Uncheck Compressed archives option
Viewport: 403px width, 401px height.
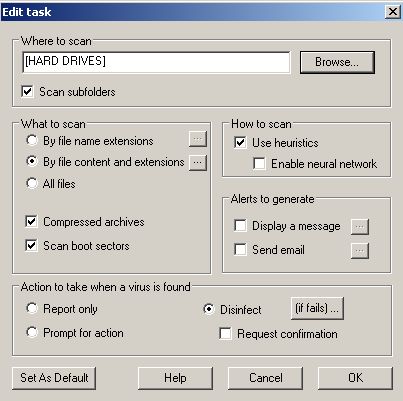(x=31, y=222)
